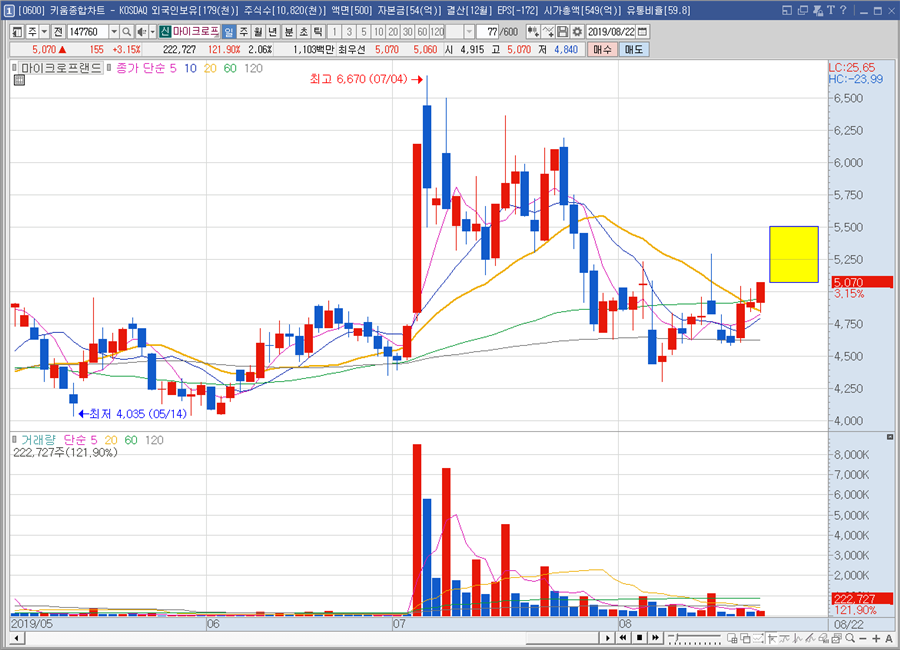Zoom out chart with minus icon
900x650 pixels.
[x=863, y=639]
